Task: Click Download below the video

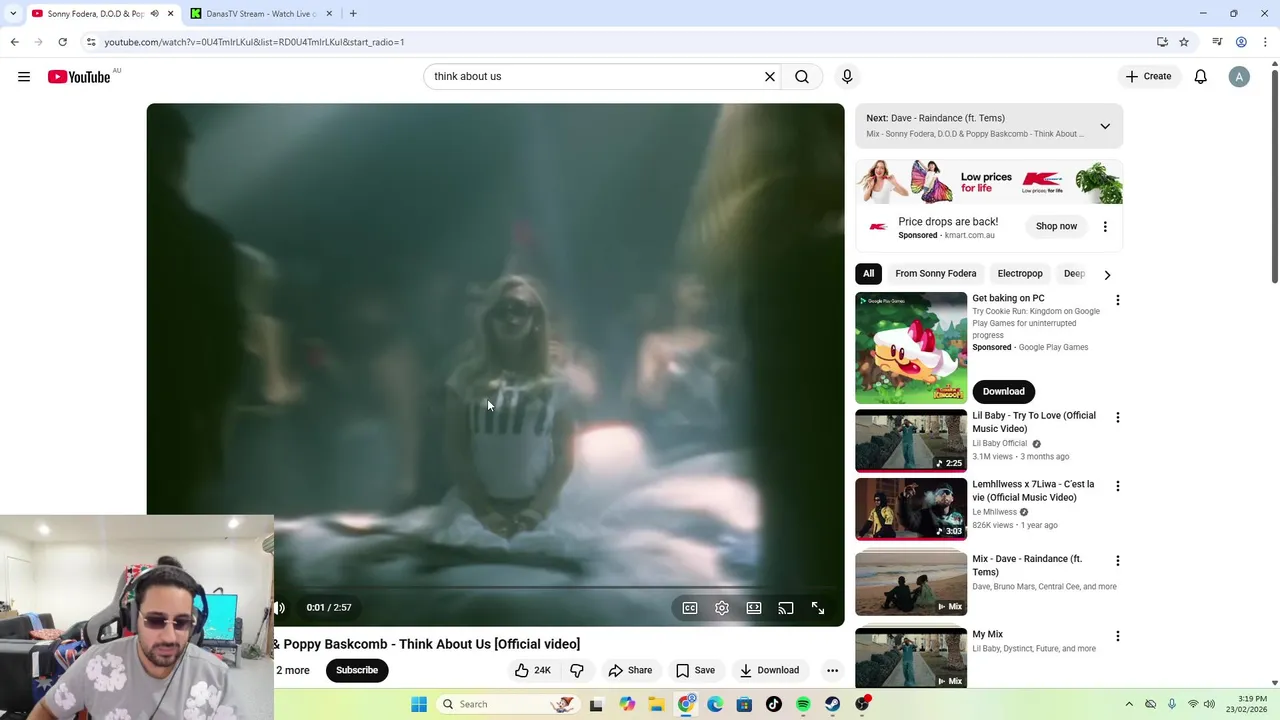Action: pos(769,670)
